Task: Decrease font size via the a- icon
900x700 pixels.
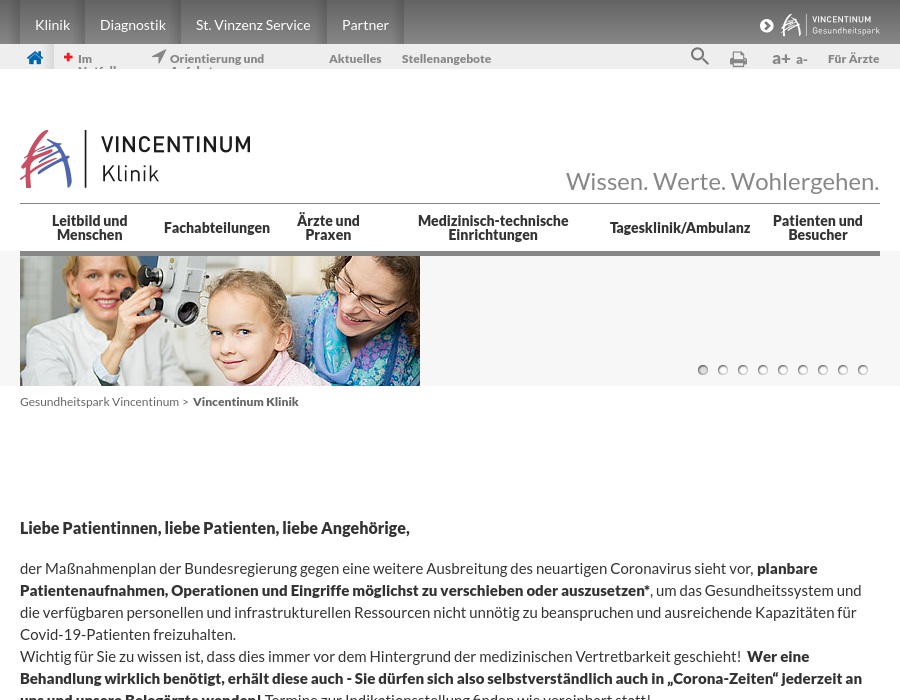Action: pos(801,59)
